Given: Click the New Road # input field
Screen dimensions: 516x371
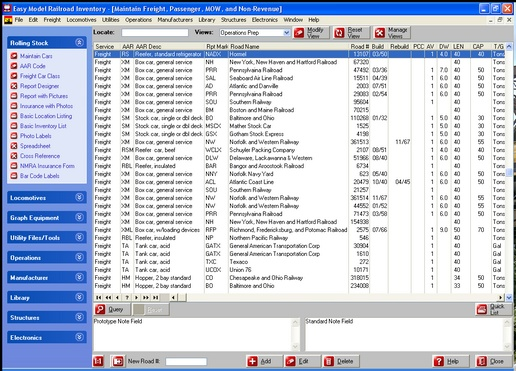Looking at the screenshot, I should click(186, 361).
